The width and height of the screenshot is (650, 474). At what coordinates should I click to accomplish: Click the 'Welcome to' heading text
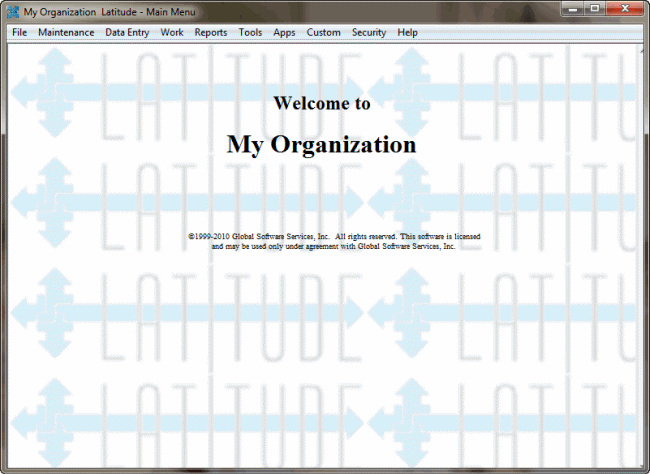321,103
